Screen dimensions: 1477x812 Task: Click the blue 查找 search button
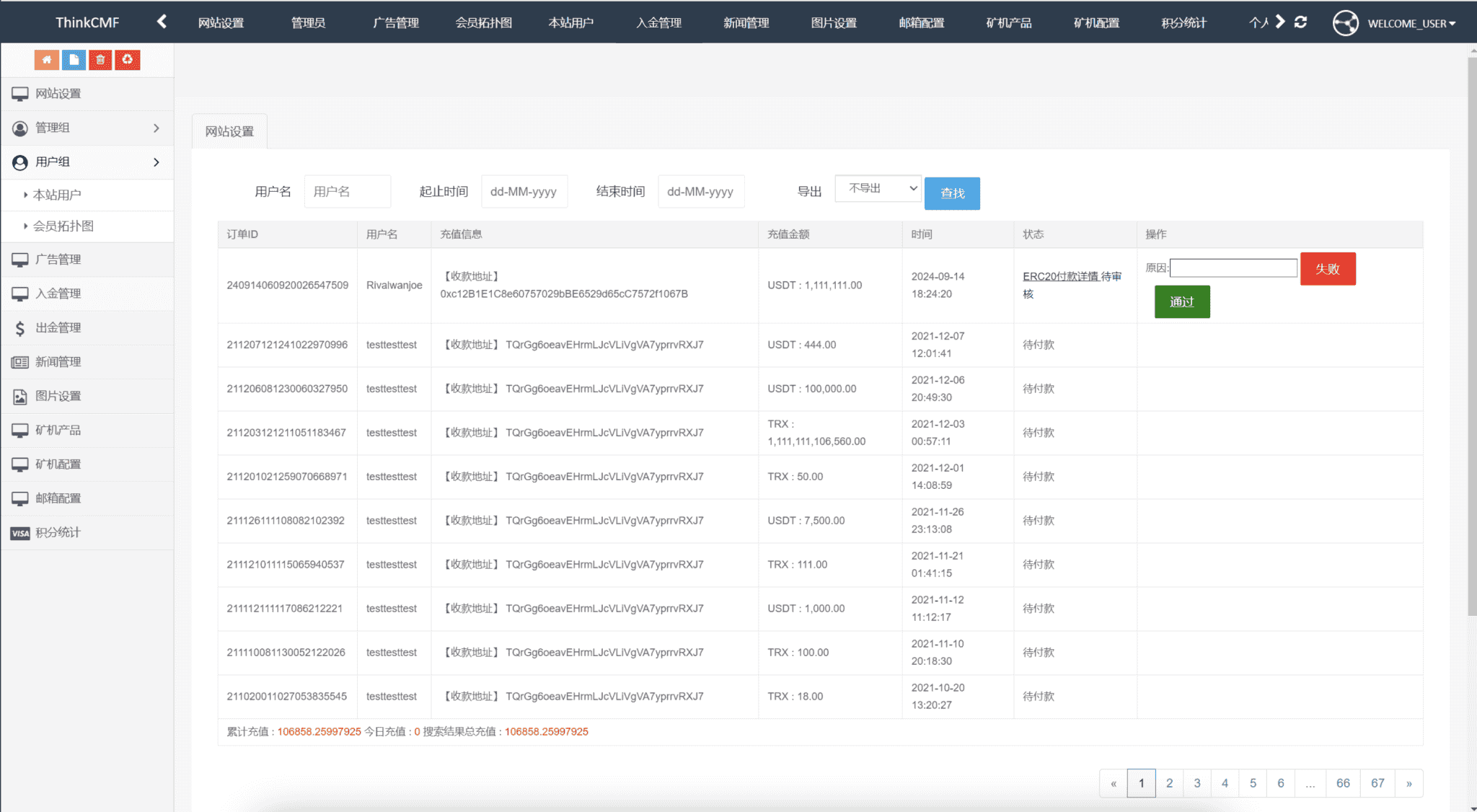click(x=951, y=193)
